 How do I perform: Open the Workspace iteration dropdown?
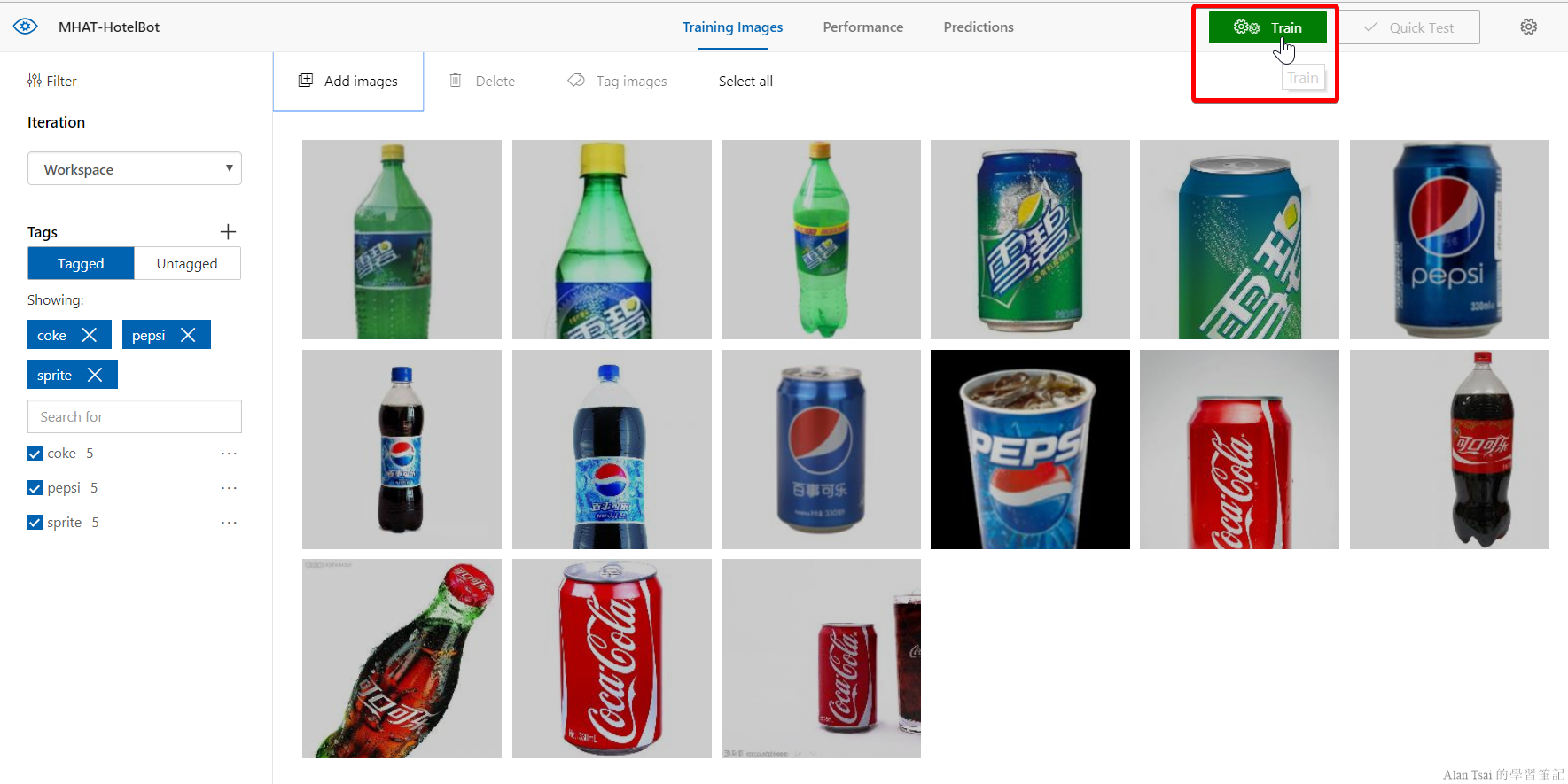135,168
